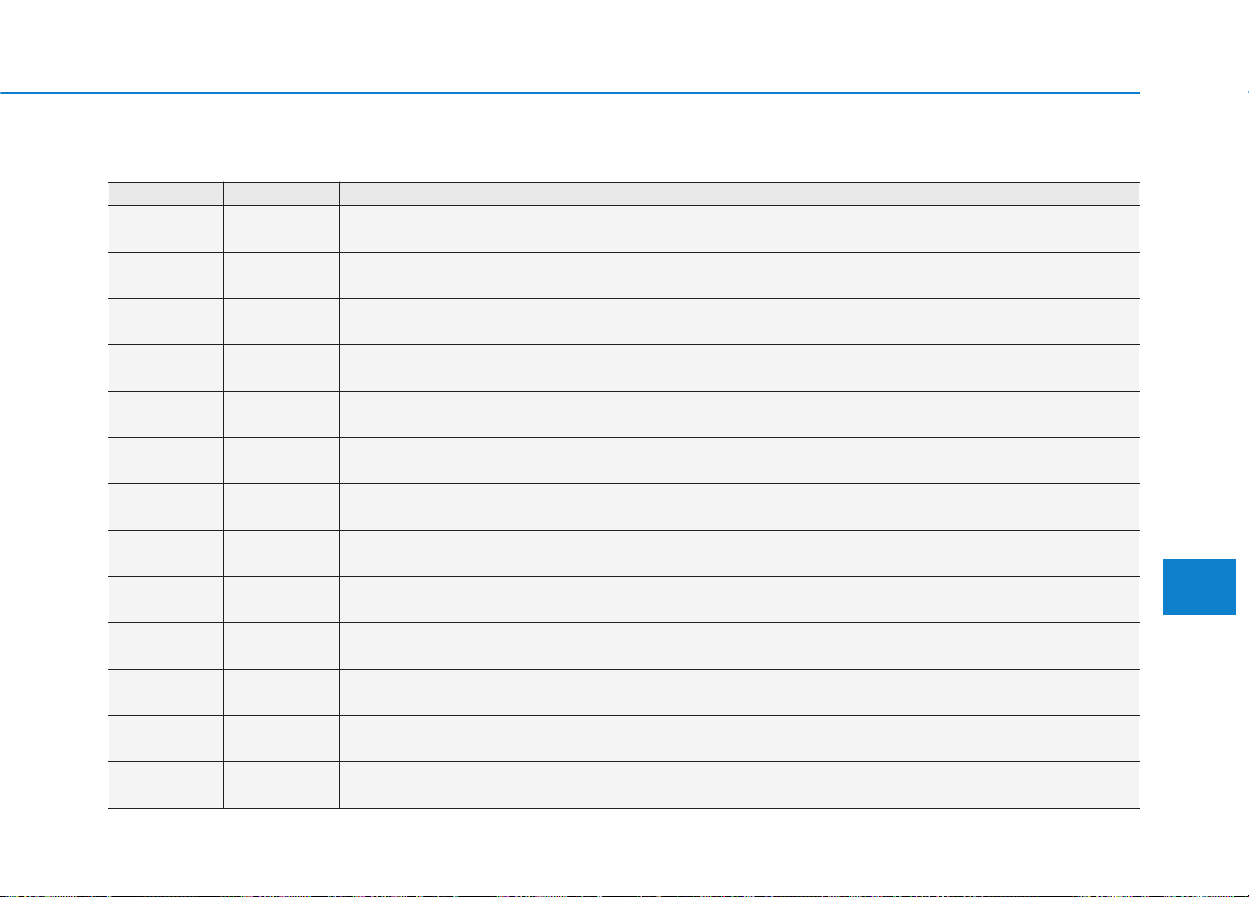Select first column cell in ninth body row

pos(165,599)
